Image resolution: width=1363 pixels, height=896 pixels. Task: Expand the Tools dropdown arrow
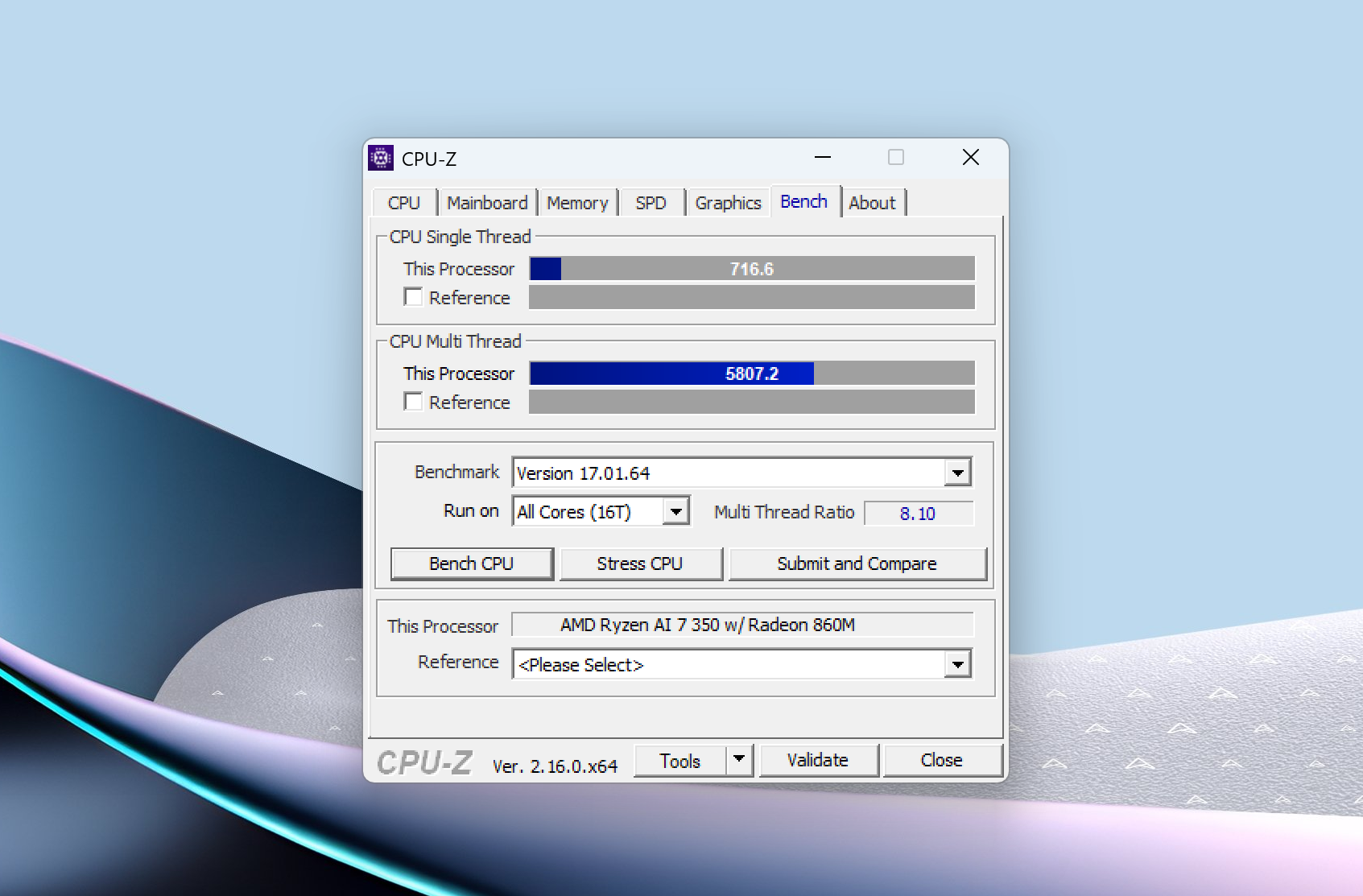[x=739, y=761]
